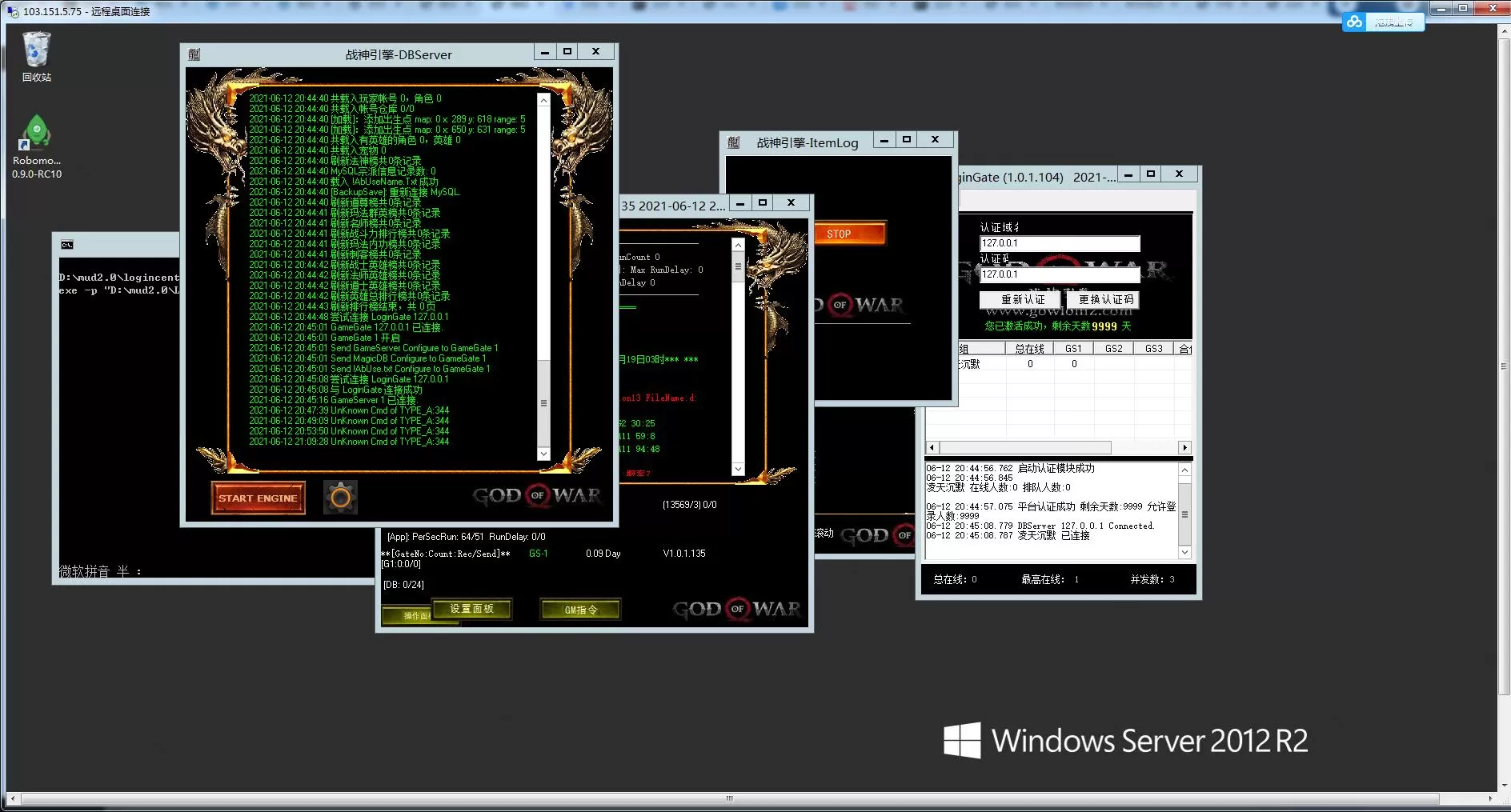Click the blue cloud upload icon
The image size is (1511, 812).
click(1354, 22)
